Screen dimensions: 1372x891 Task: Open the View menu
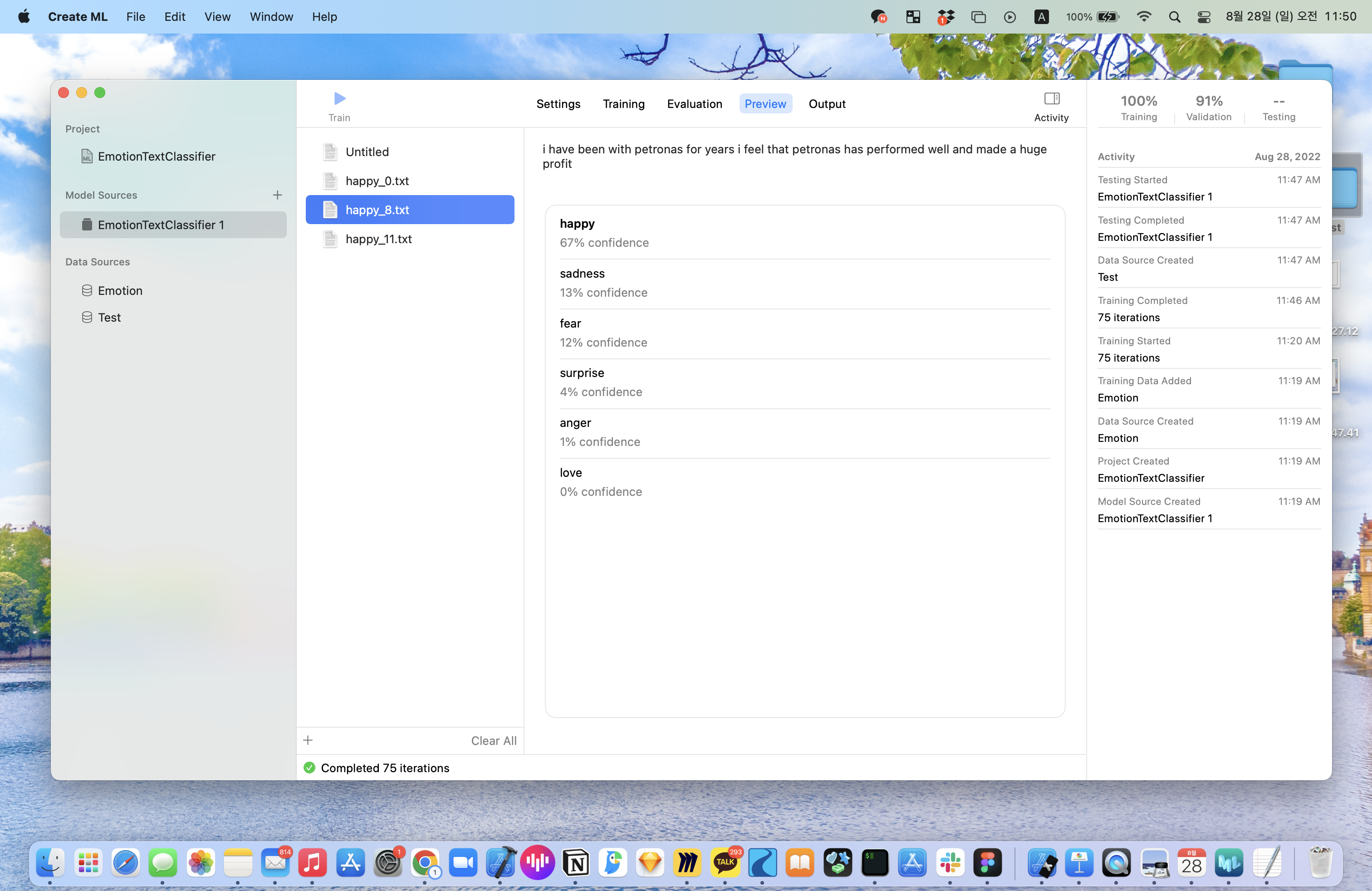217,17
